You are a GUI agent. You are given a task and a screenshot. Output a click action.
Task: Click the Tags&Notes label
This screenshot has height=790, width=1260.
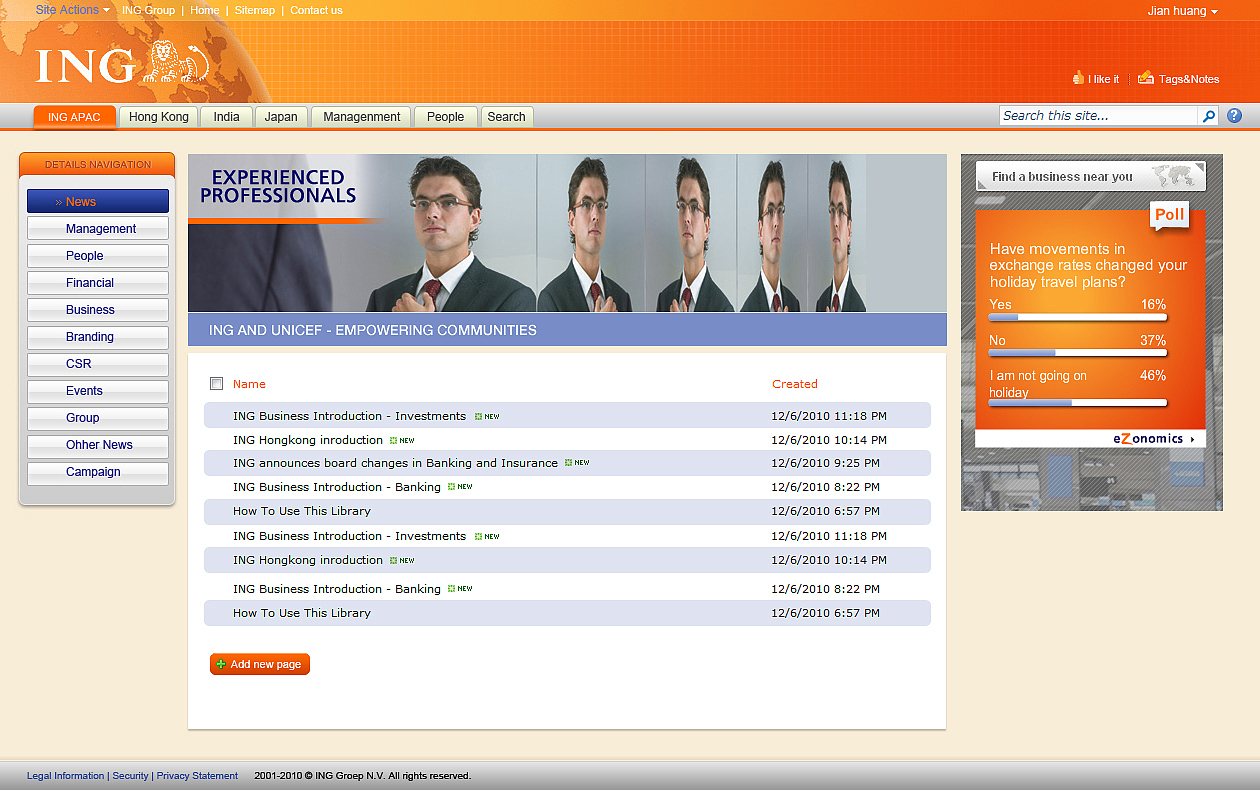click(x=1189, y=79)
